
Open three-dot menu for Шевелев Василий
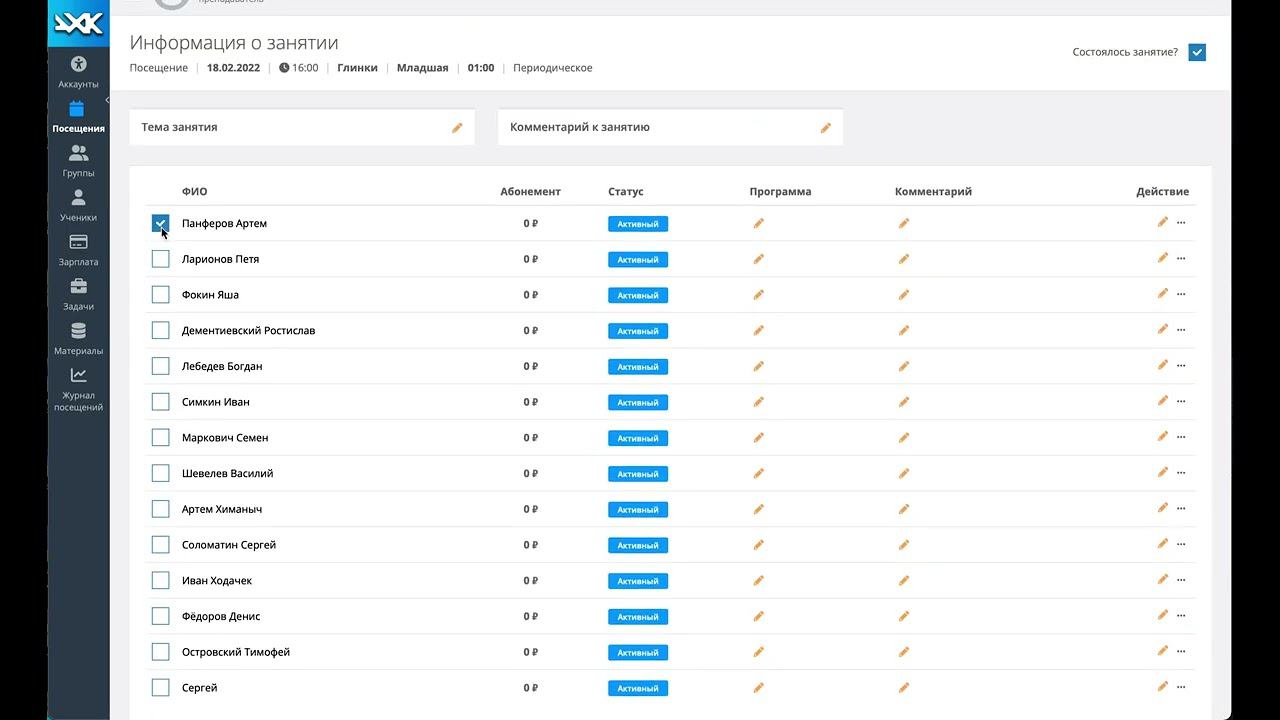pos(1181,473)
